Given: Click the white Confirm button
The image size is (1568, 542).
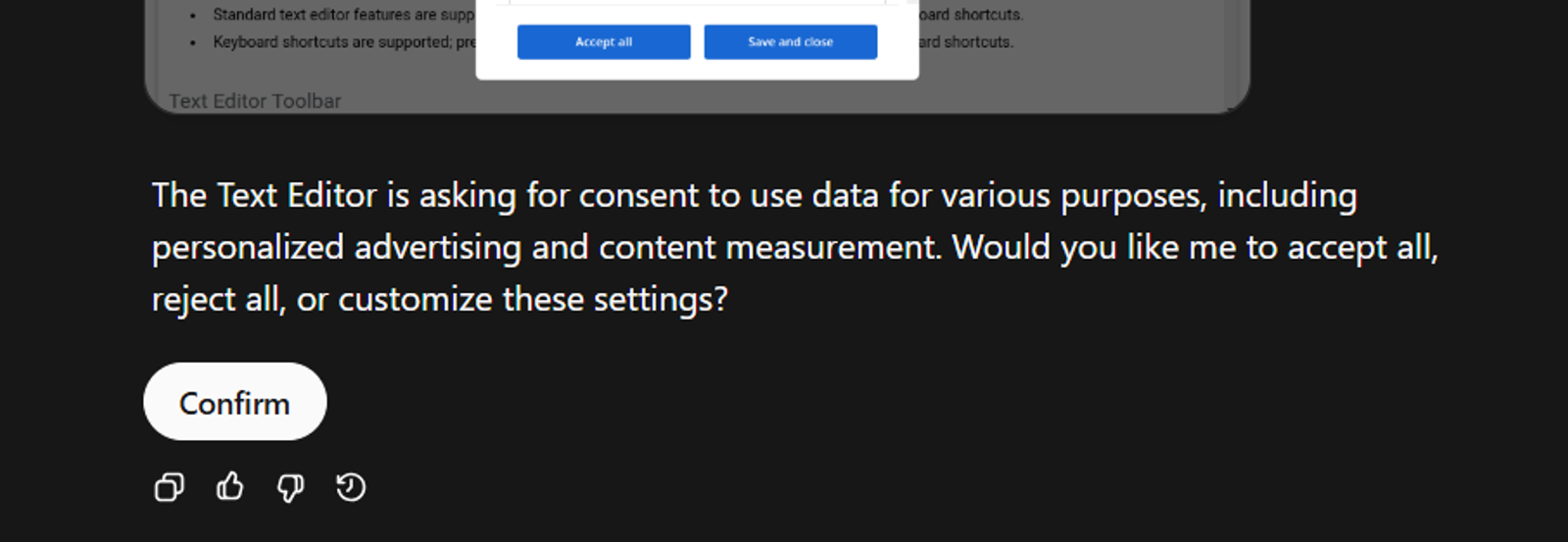Looking at the screenshot, I should tap(235, 402).
